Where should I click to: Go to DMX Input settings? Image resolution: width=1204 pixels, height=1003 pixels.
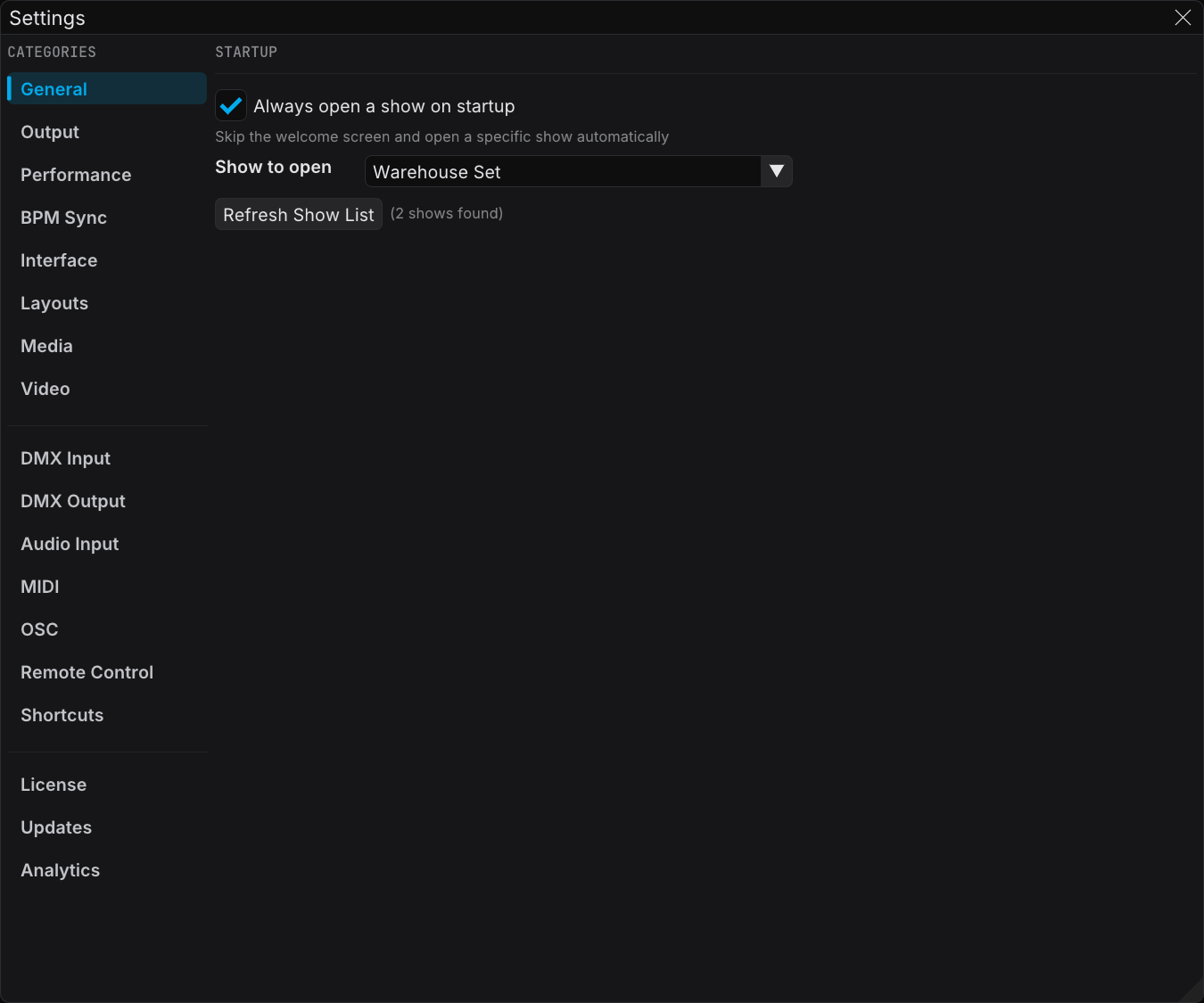tap(107, 458)
